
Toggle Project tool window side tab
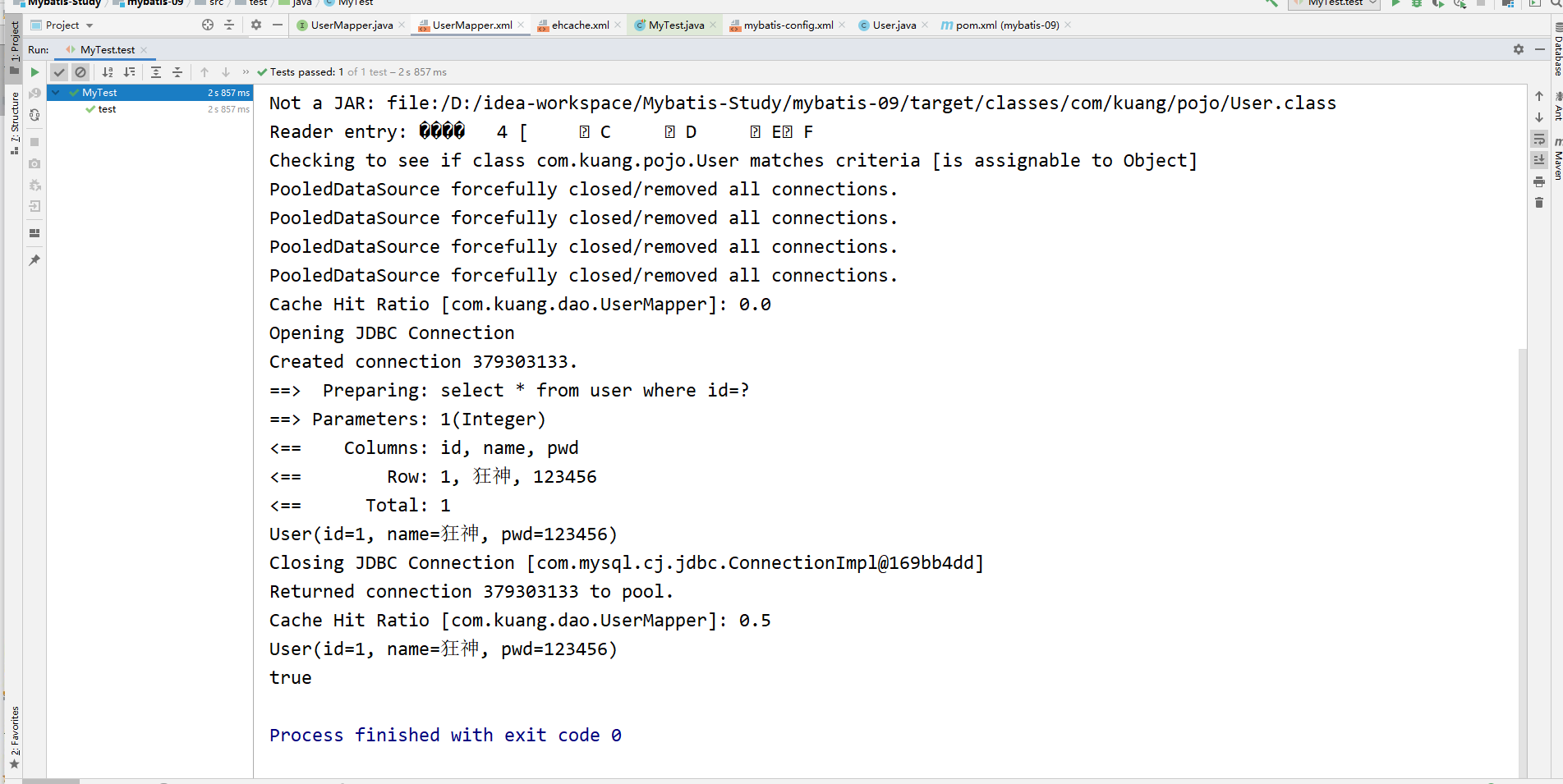(x=15, y=48)
